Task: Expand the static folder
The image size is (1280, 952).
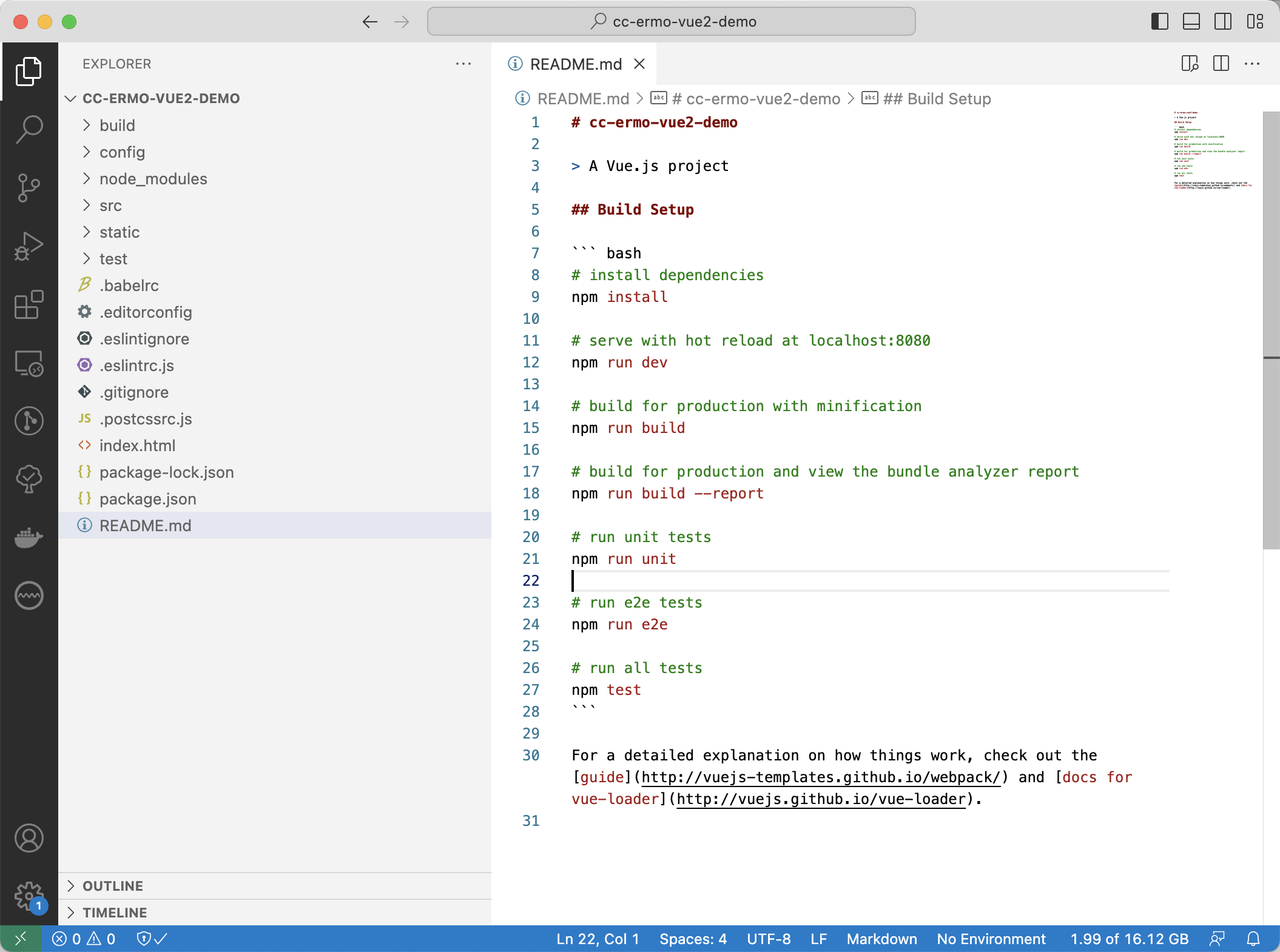Action: tap(275, 232)
